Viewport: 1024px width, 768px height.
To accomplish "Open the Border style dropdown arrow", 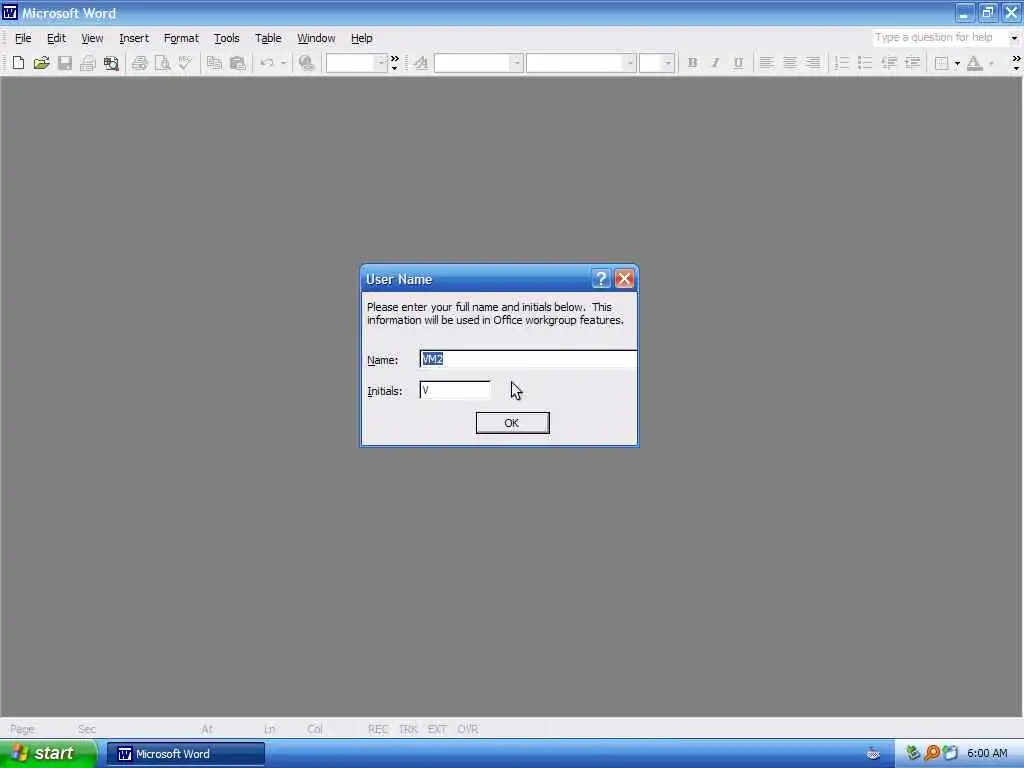I will coord(957,63).
